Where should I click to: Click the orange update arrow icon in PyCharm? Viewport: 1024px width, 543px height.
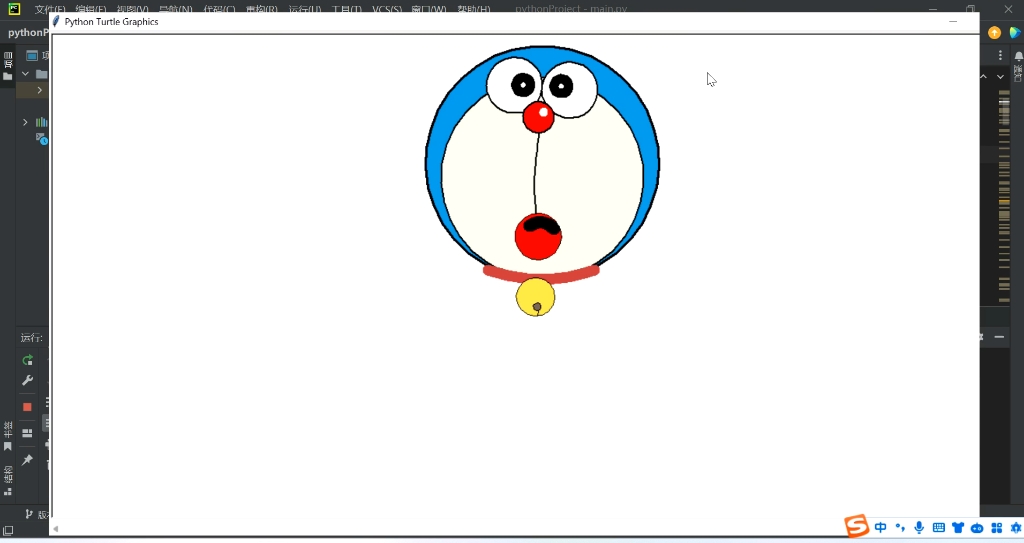click(x=995, y=33)
